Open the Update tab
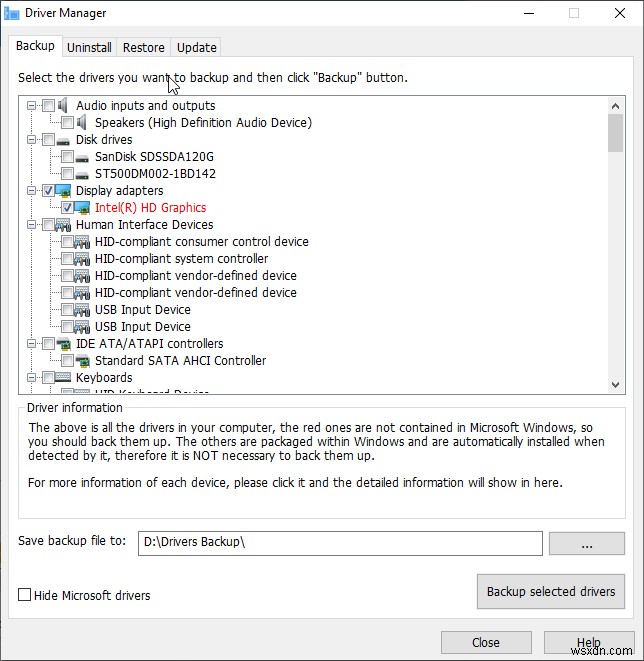The image size is (644, 661). [197, 47]
